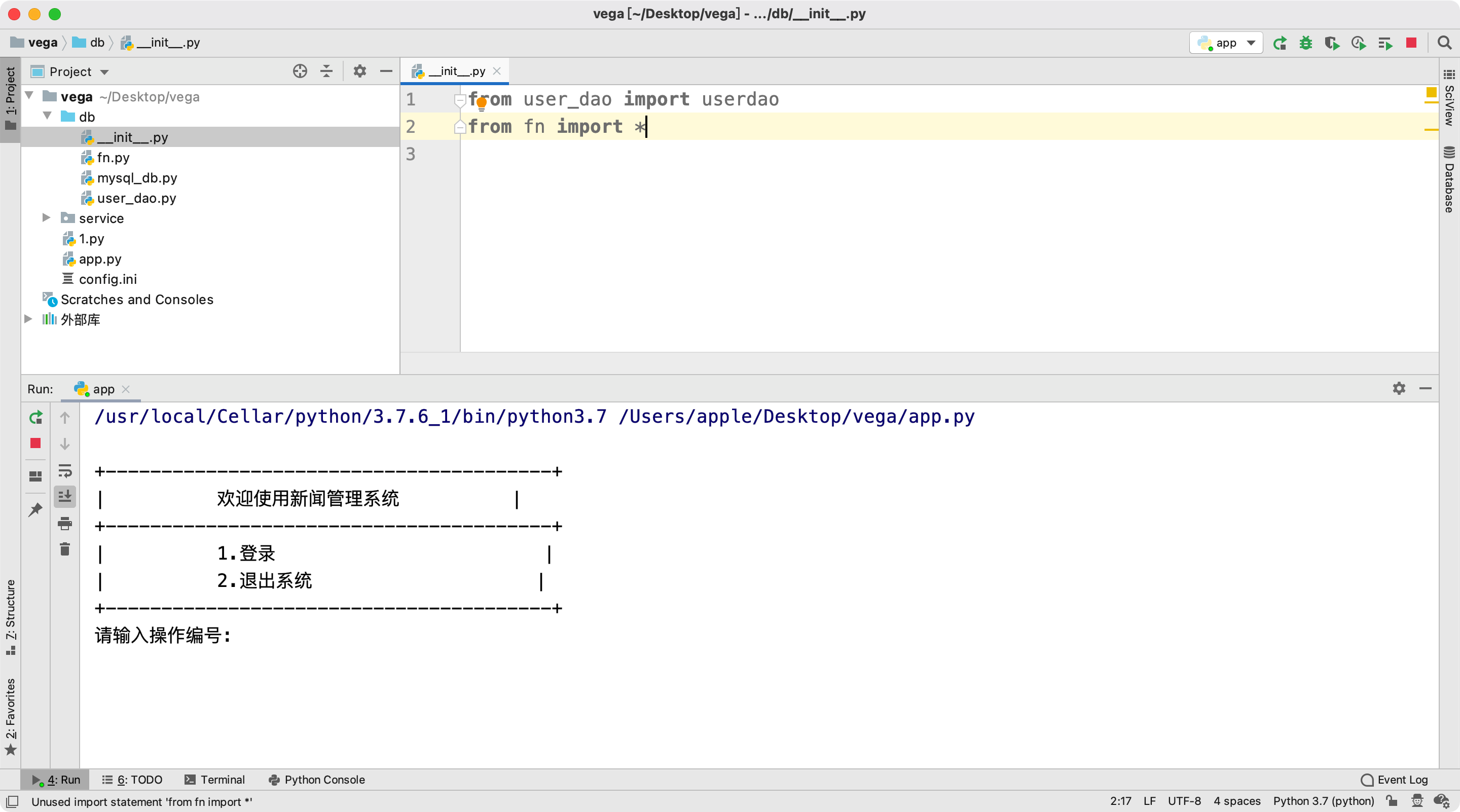Toggle scroll to end of console
1460x812 pixels.
point(64,496)
